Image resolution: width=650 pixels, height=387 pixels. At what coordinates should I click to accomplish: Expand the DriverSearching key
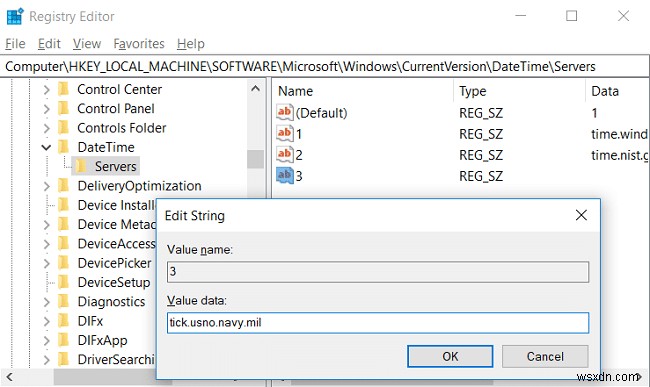click(x=46, y=360)
